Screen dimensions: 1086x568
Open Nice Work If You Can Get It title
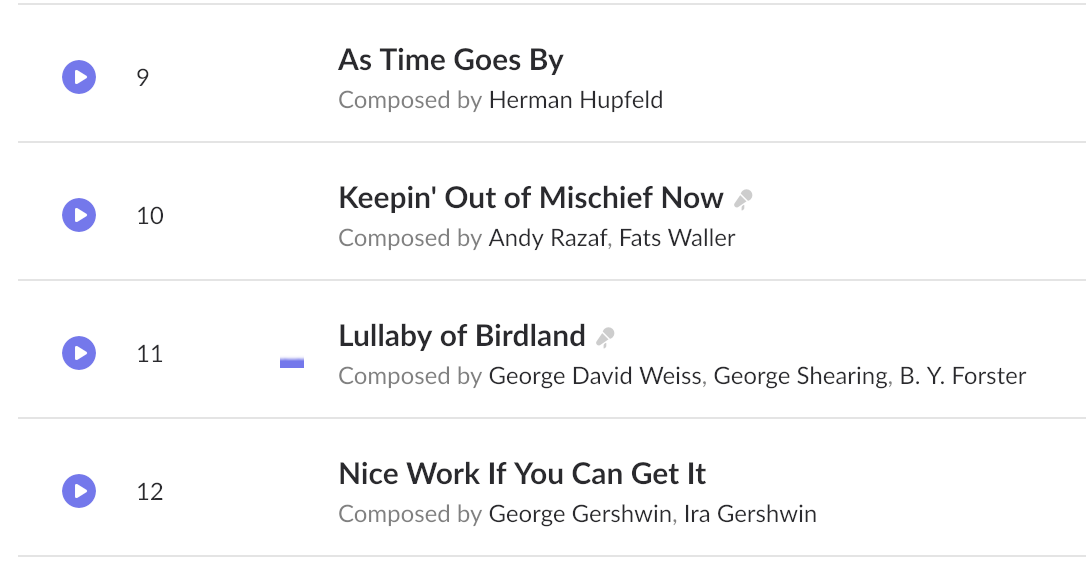(x=523, y=474)
